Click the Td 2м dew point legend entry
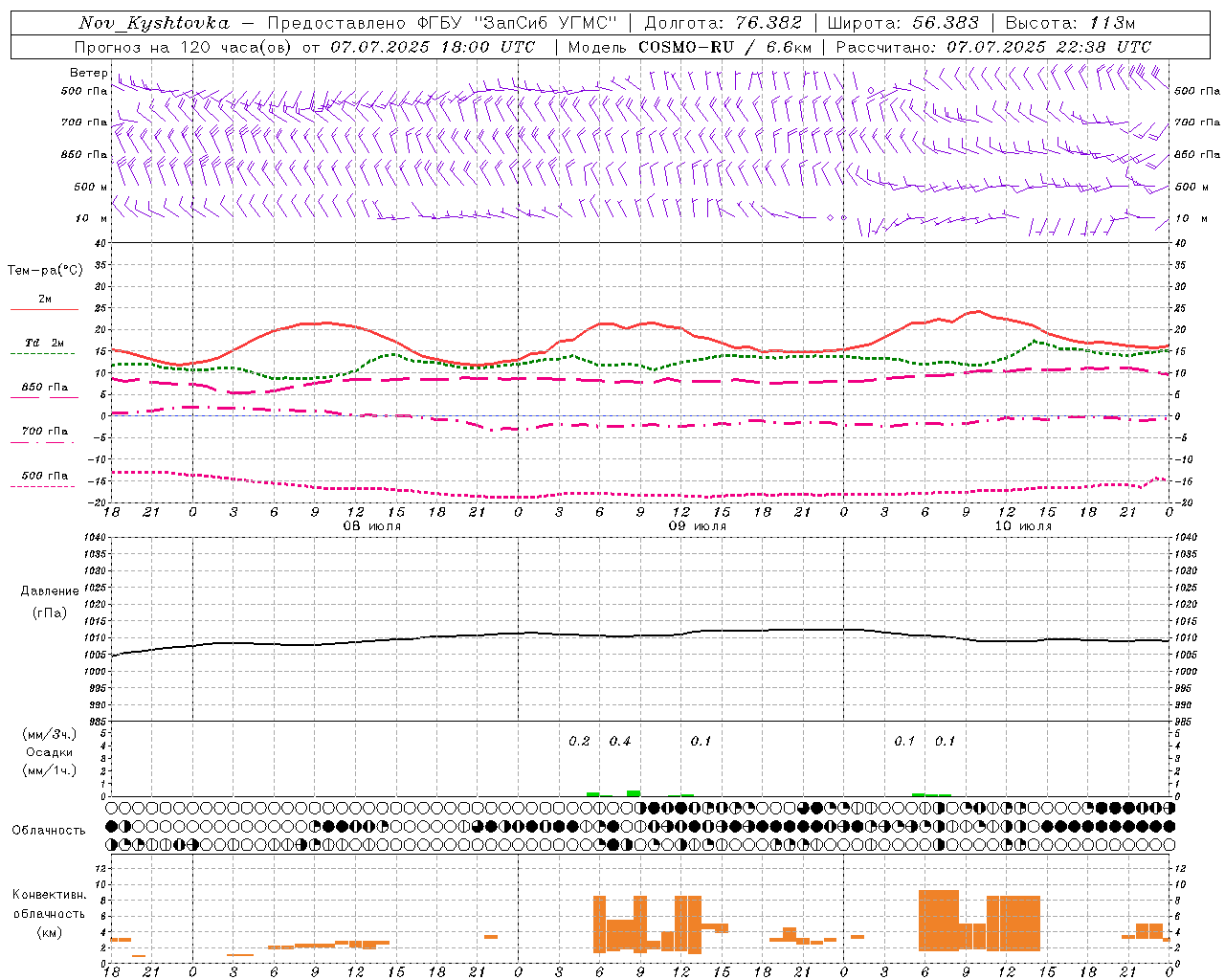This screenshot has height=980, width=1225. [44, 345]
